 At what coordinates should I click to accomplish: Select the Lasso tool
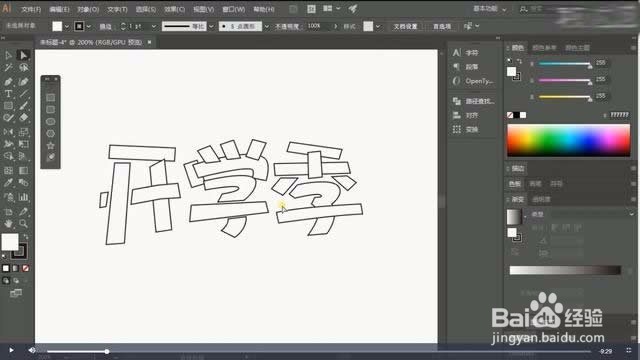24,68
